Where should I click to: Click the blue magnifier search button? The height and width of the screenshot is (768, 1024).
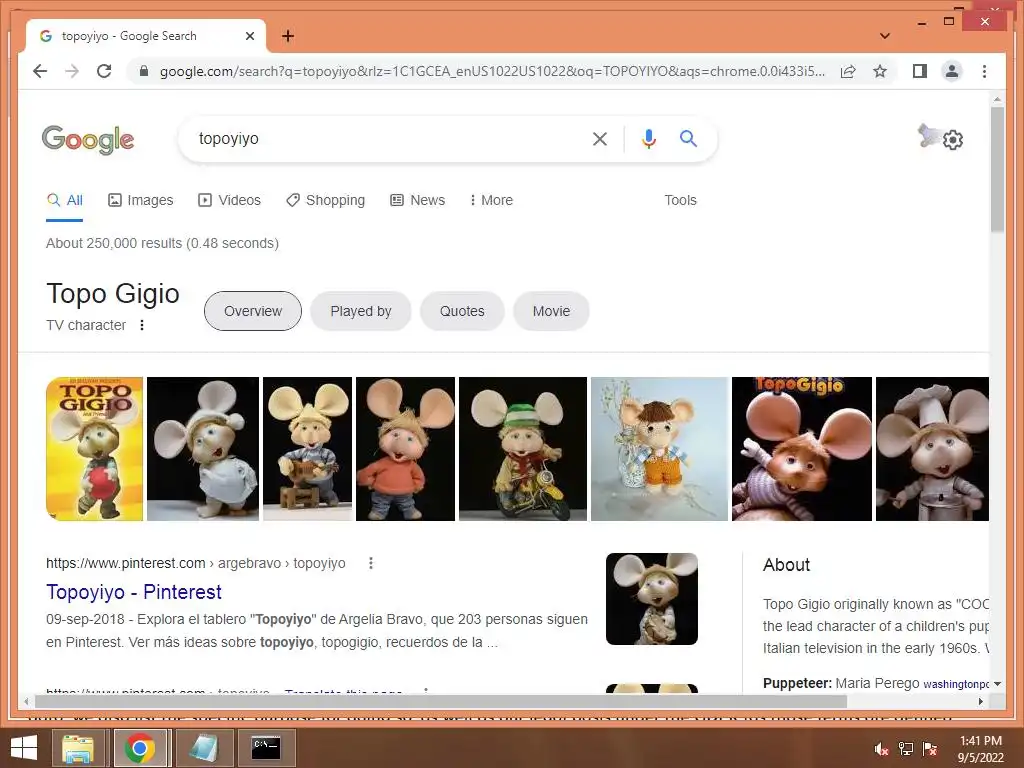(688, 138)
